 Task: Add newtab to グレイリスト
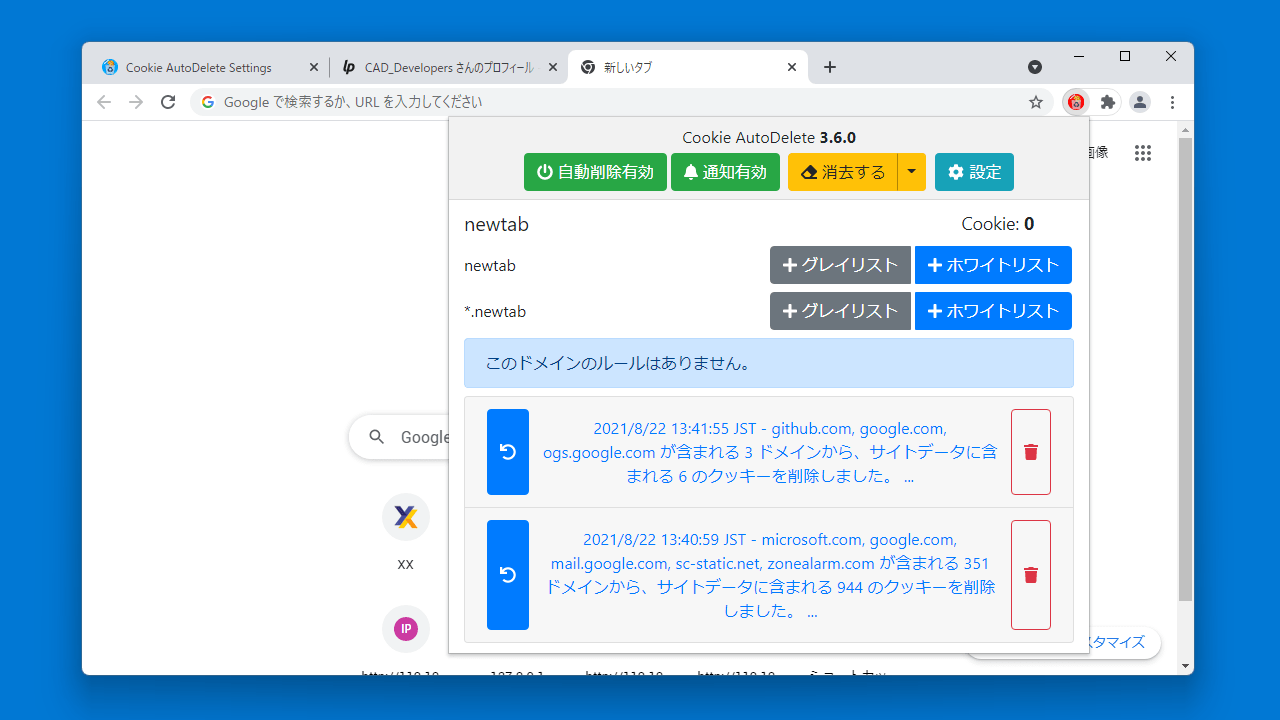pos(840,265)
